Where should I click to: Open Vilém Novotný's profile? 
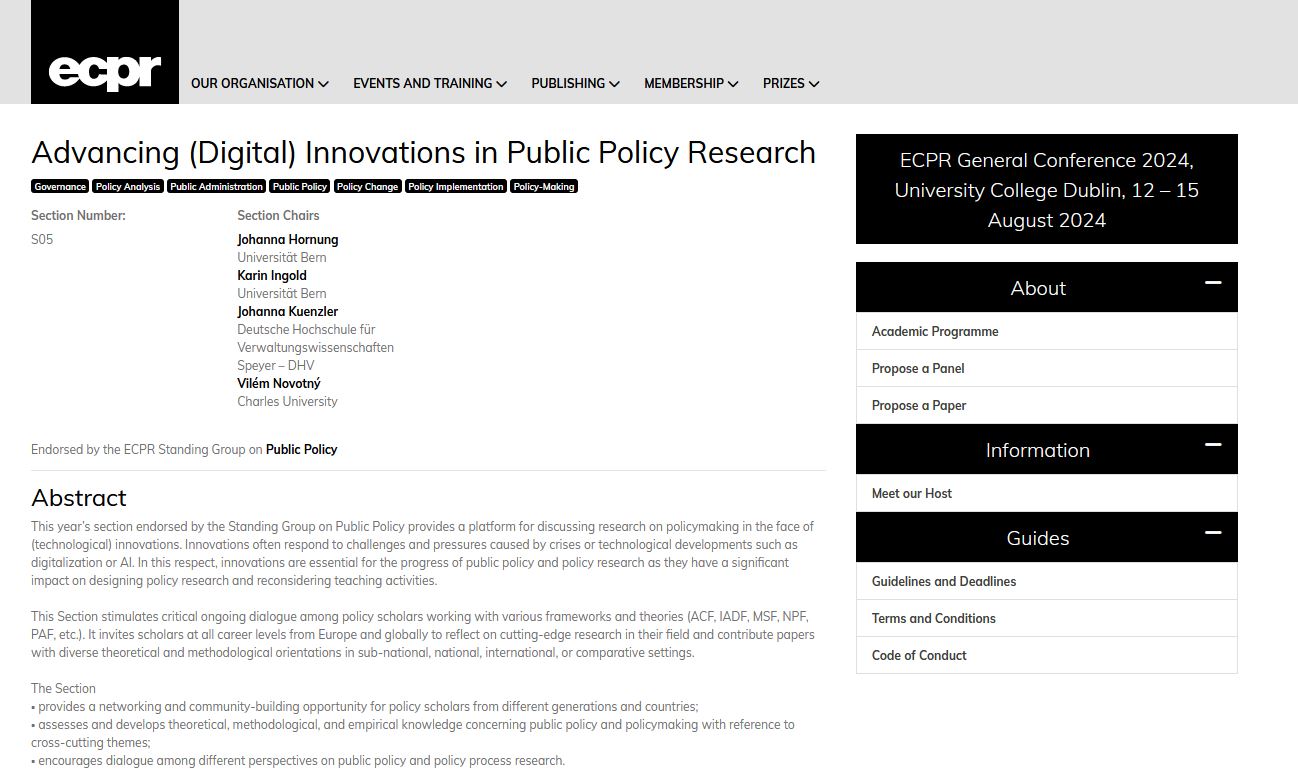pyautogui.click(x=279, y=384)
